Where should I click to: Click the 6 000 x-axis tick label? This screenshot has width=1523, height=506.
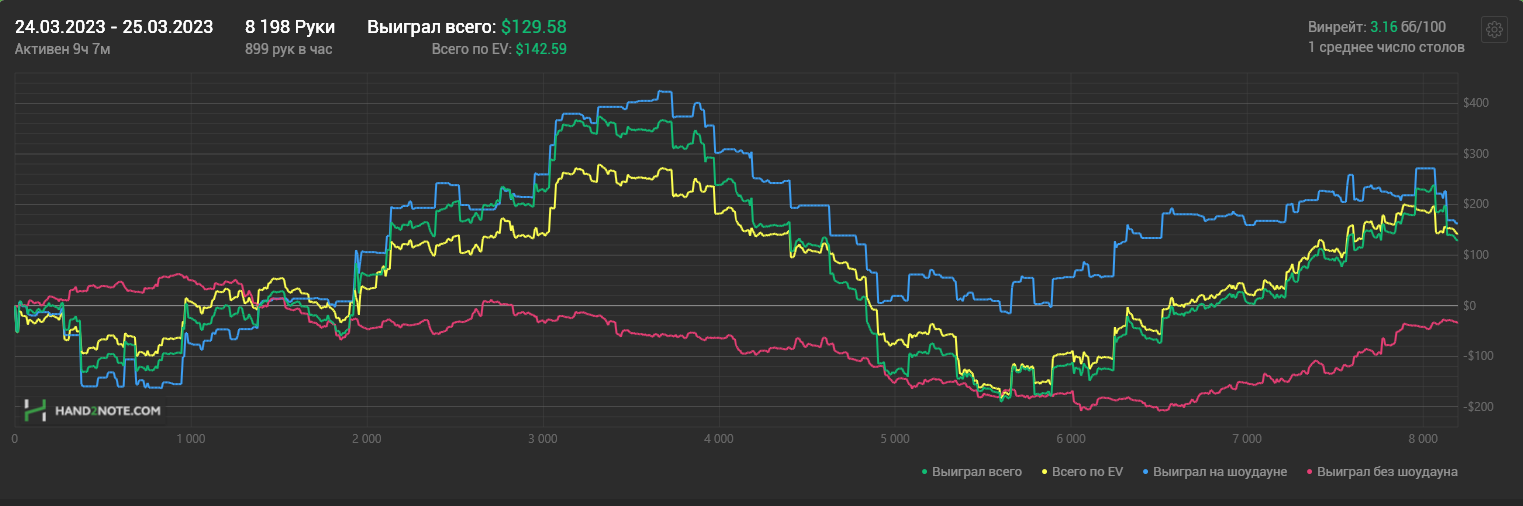[1070, 438]
